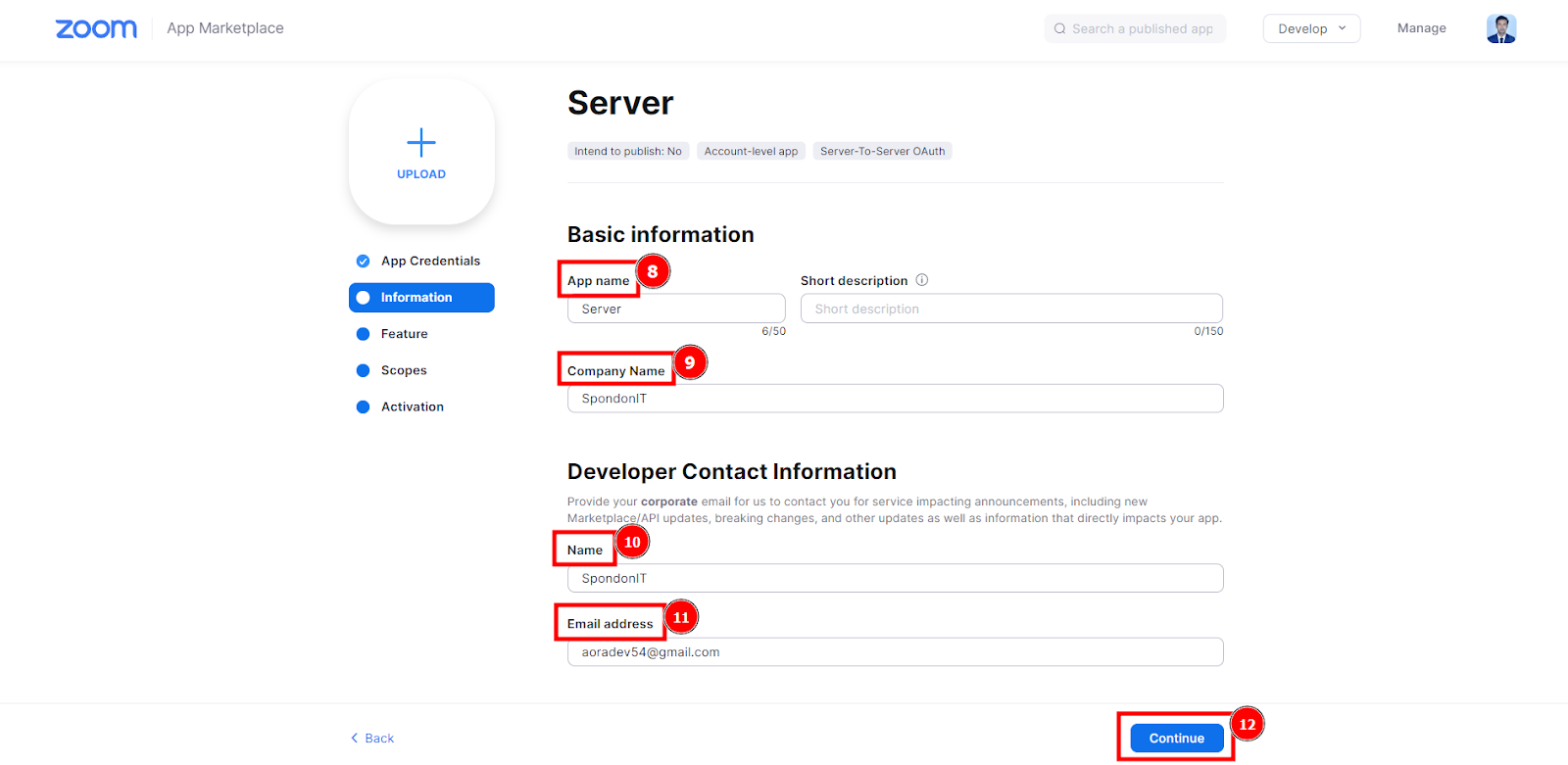Click the 'Intend to publish: No' tag
1568x765 pixels.
pyautogui.click(x=628, y=151)
